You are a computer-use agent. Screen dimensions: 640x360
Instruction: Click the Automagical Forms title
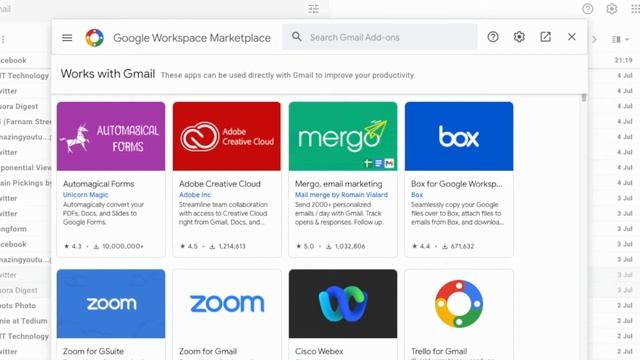point(98,184)
